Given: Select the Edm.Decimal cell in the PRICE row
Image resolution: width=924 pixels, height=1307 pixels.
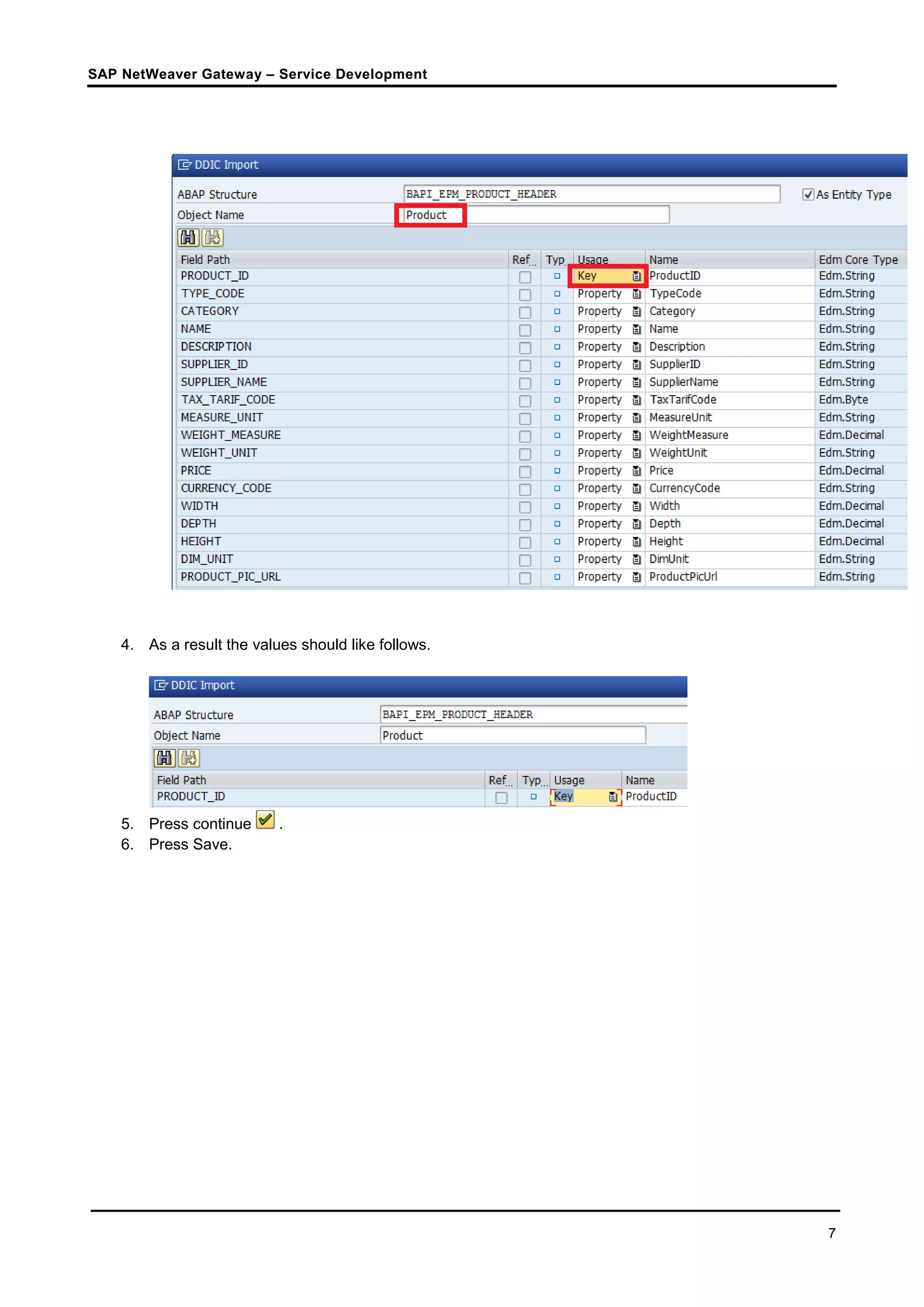Looking at the screenshot, I should pos(860,471).
